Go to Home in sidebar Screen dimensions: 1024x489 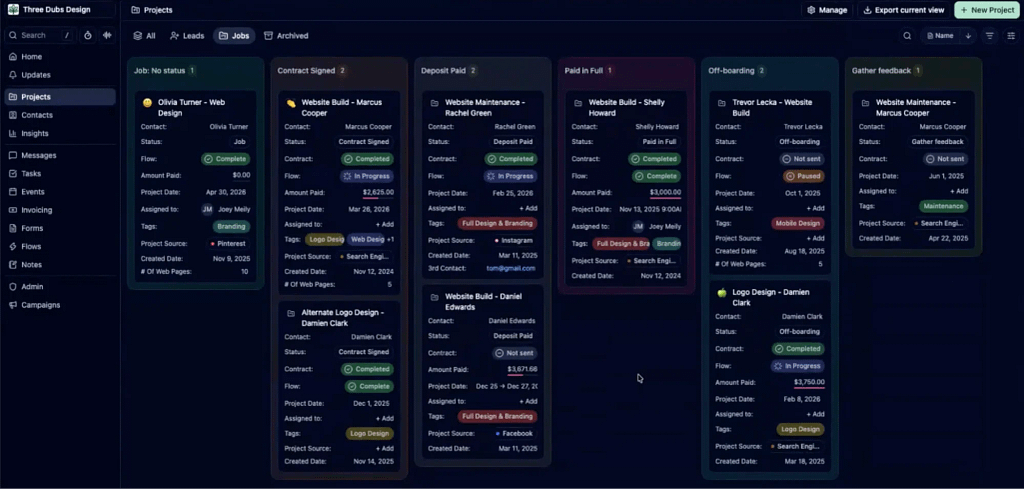(60, 57)
